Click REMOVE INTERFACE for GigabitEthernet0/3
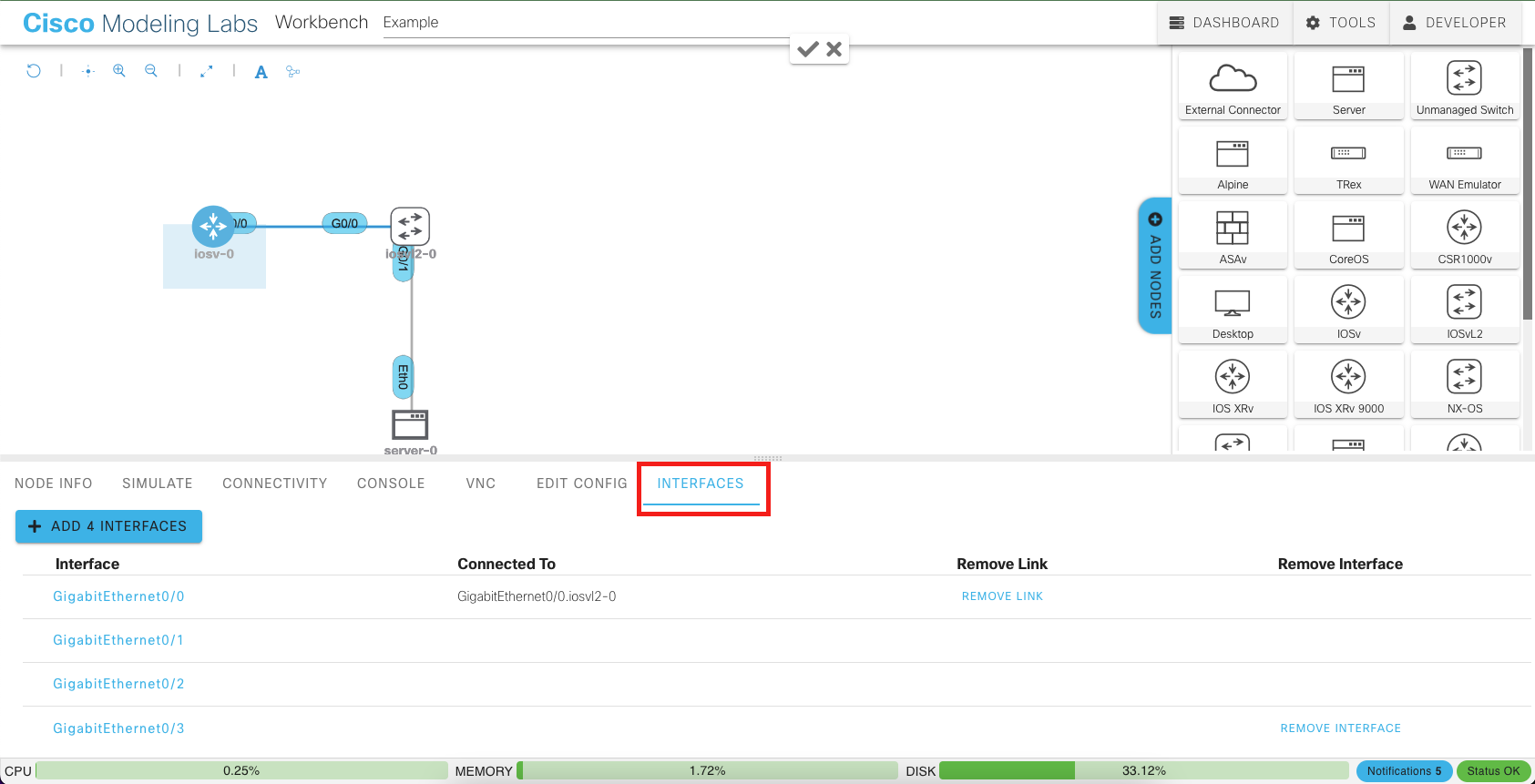This screenshot has height=784, width=1535. pyautogui.click(x=1341, y=728)
